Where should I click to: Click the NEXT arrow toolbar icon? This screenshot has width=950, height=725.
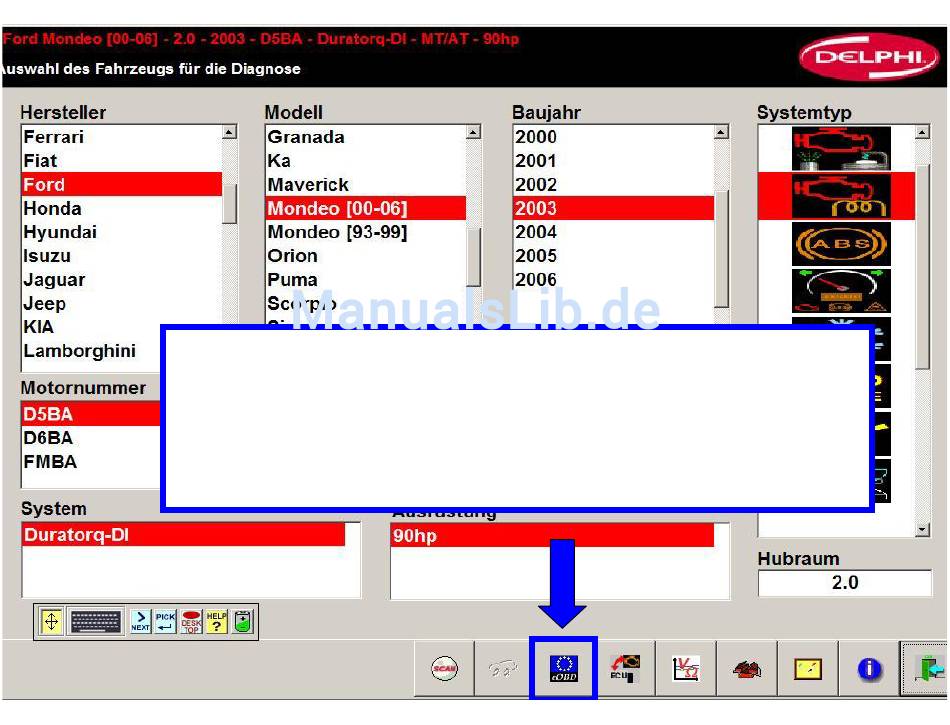pyautogui.click(x=141, y=621)
